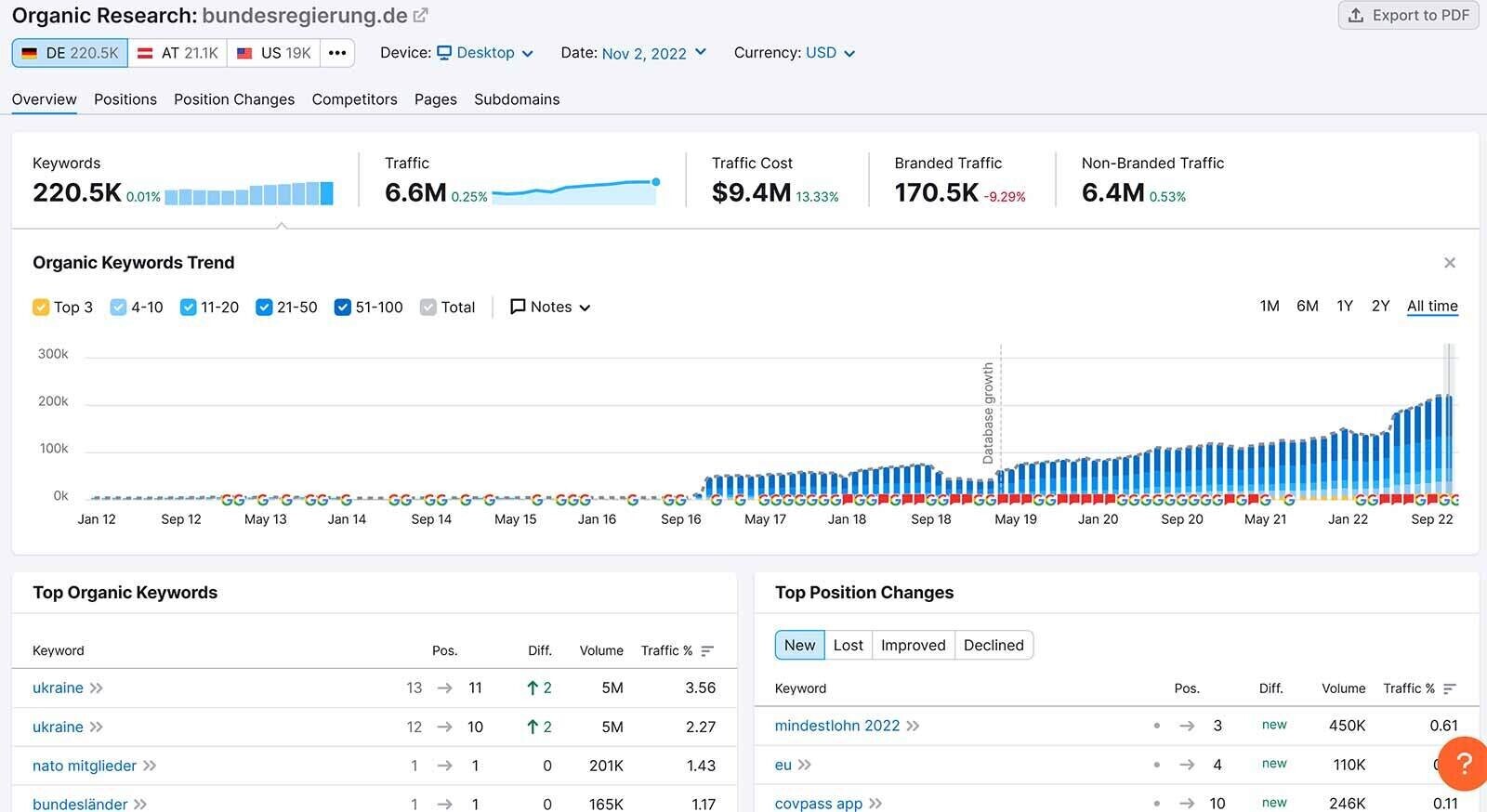Enable the Total checkbox

(428, 308)
